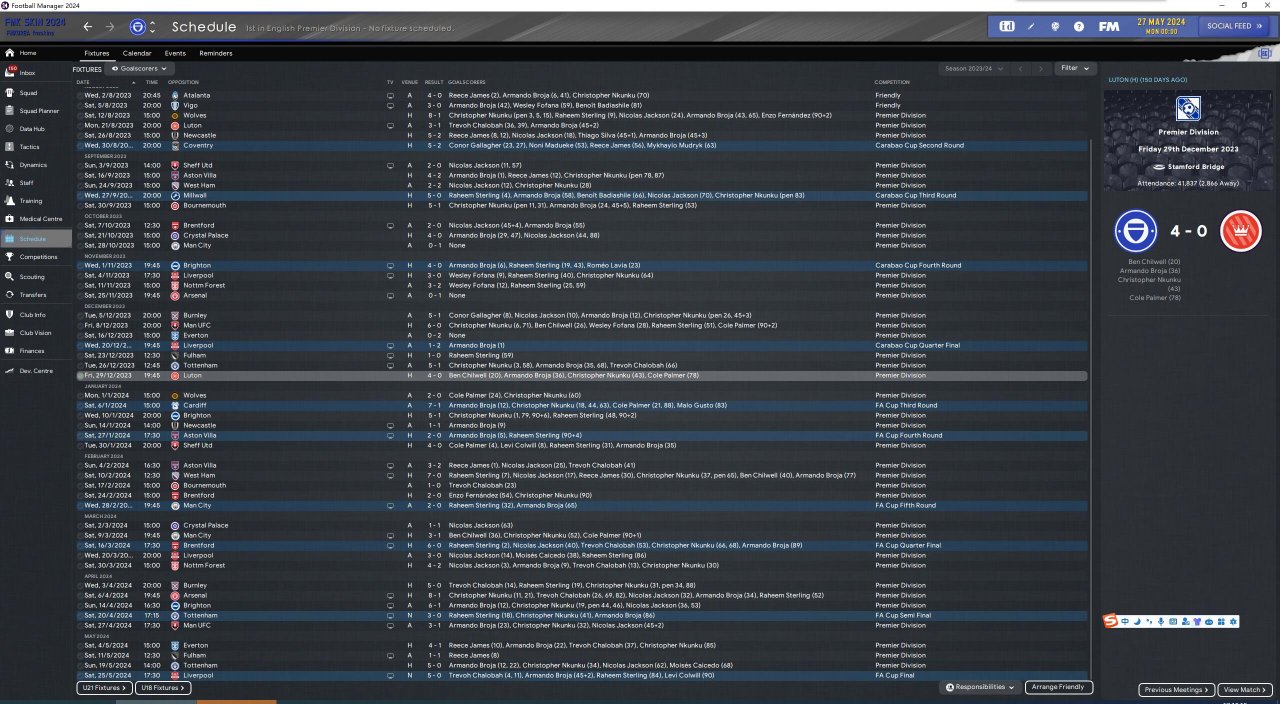Image resolution: width=1280 pixels, height=704 pixels.
Task: Click the Arrange Friendly button
Action: point(1058,688)
